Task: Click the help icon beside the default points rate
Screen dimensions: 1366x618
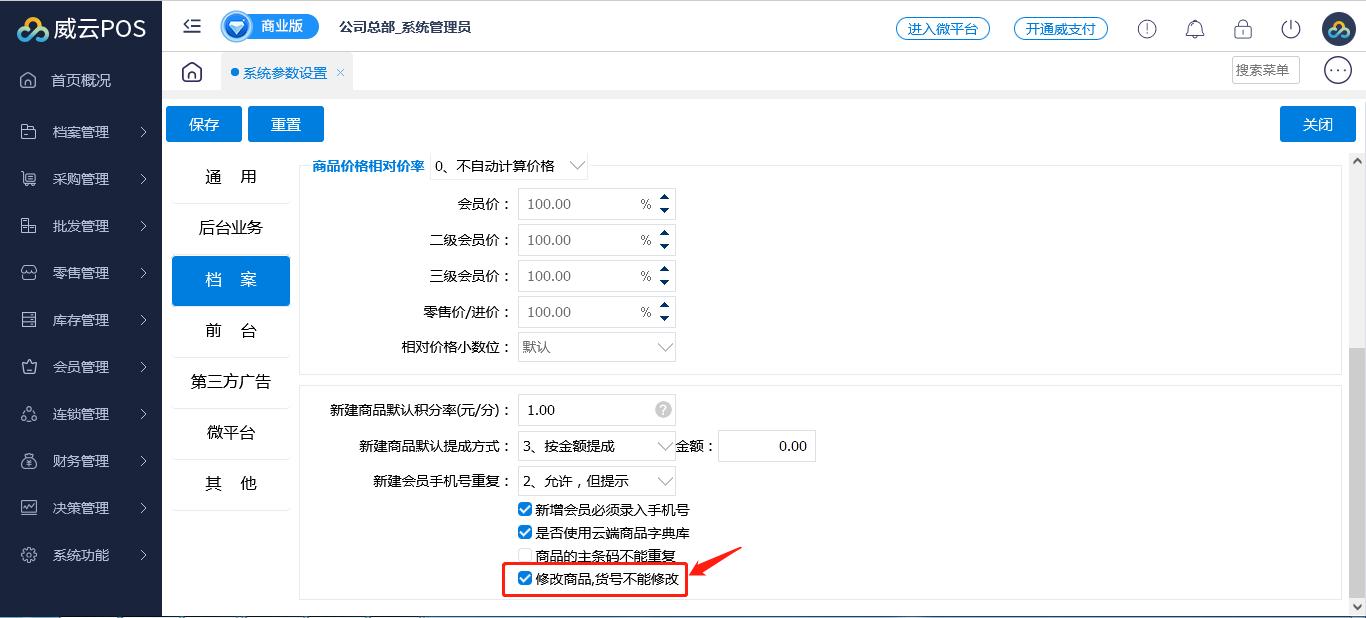Action: point(663,410)
